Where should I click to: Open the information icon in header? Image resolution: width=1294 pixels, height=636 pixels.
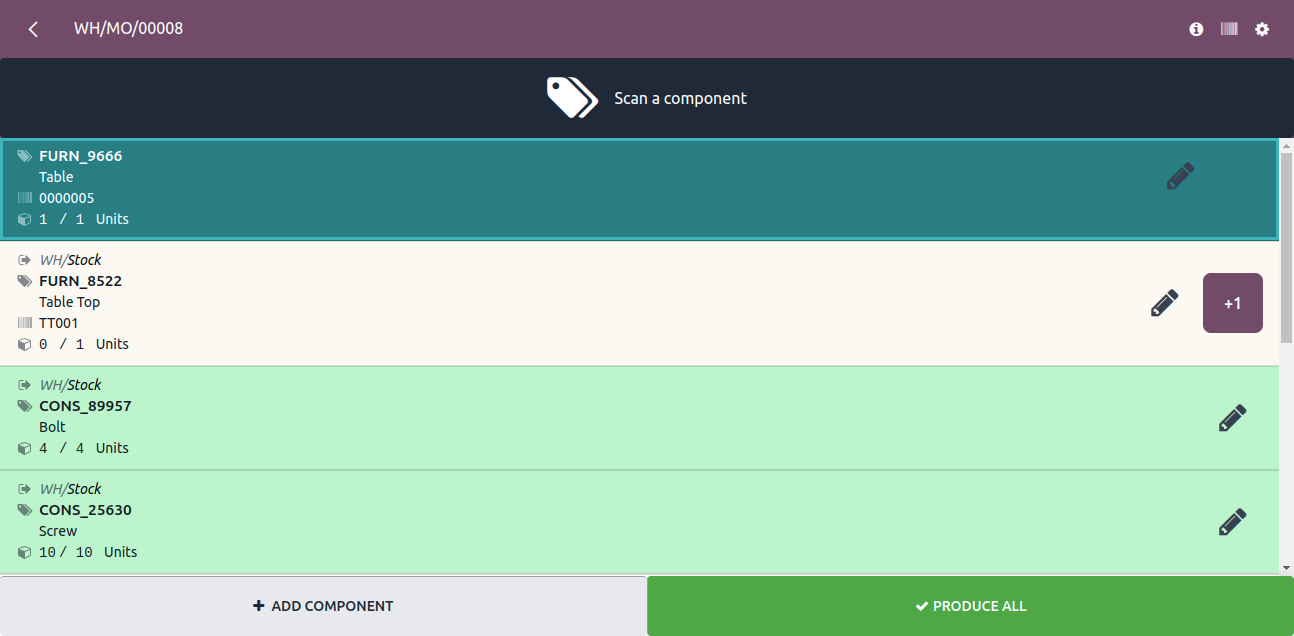click(x=1196, y=29)
